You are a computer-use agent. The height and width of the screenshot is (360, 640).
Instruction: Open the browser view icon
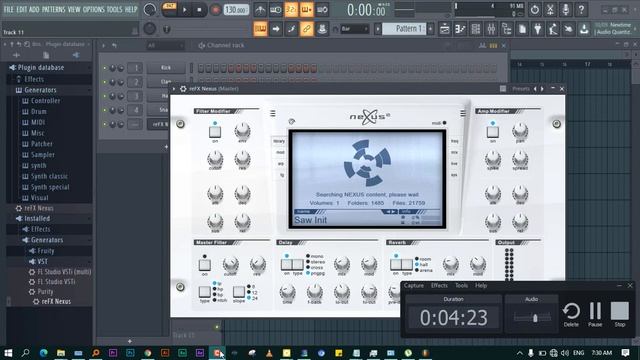point(507,29)
